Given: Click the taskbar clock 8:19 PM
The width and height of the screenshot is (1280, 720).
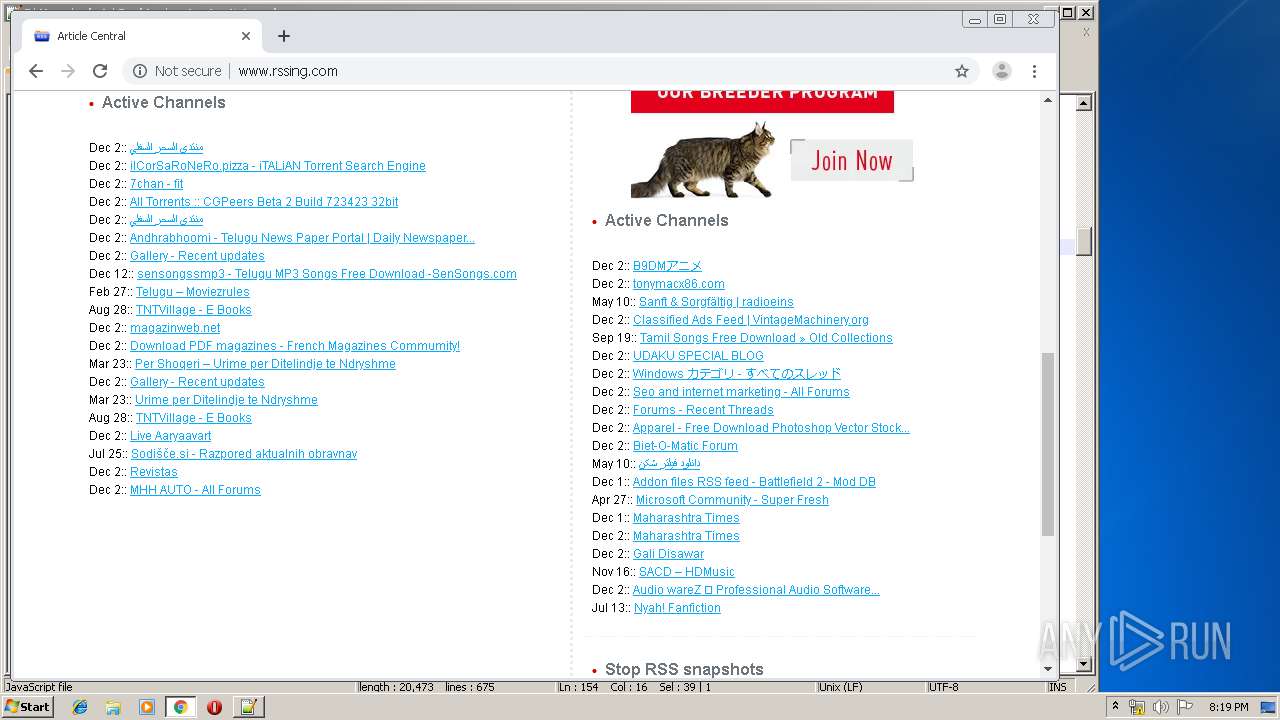Looking at the screenshot, I should [1229, 707].
